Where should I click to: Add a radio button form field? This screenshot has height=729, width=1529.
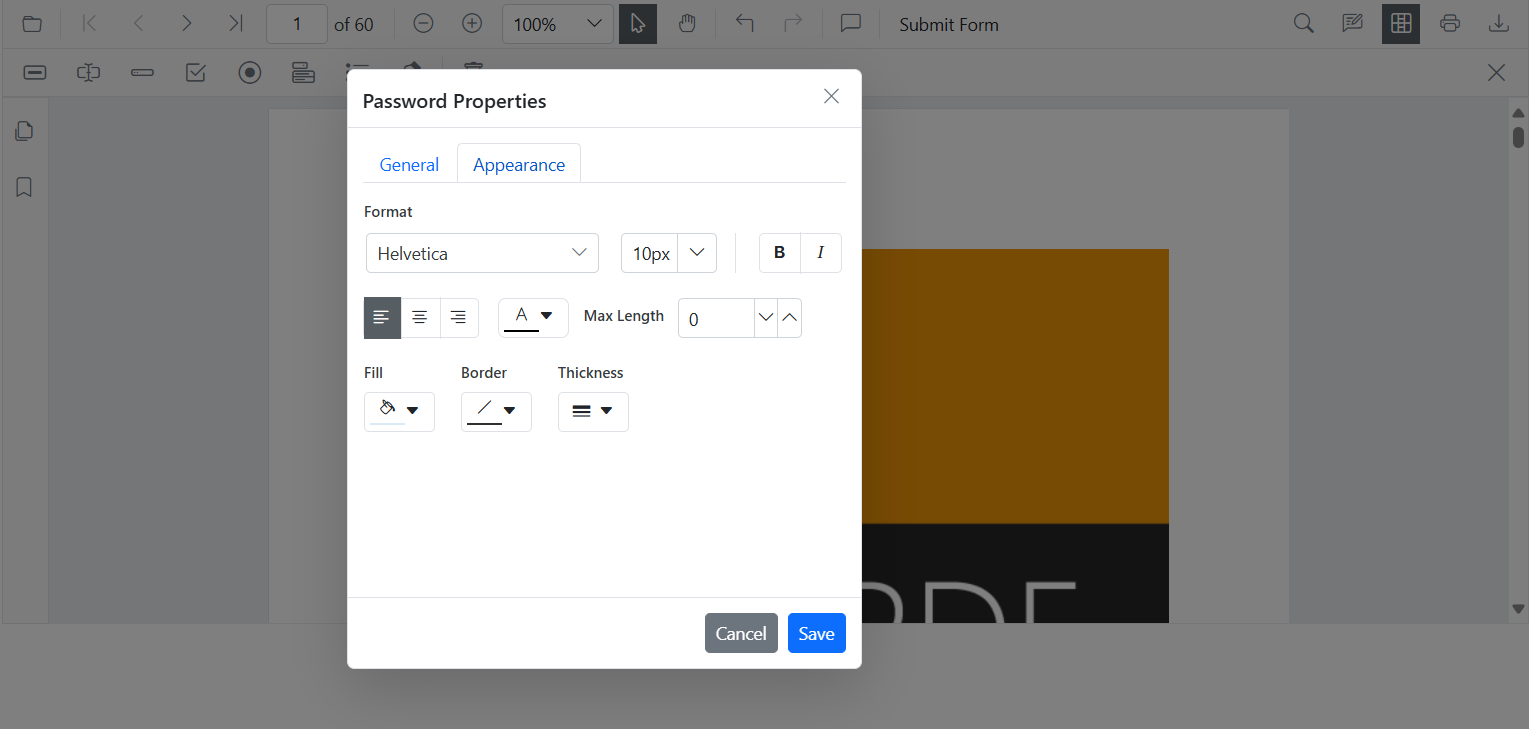(250, 72)
